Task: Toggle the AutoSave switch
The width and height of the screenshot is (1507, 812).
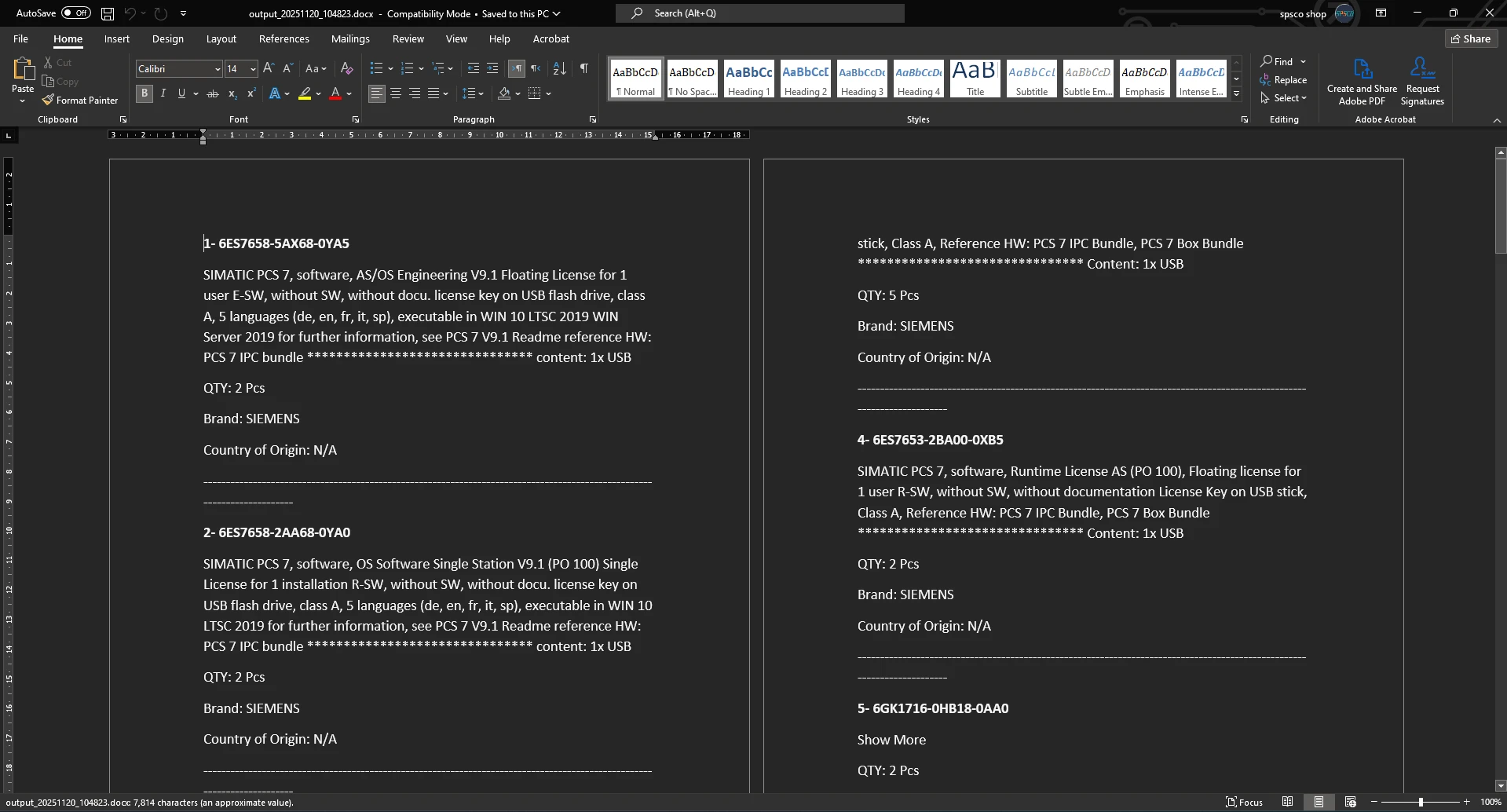Action: coord(75,13)
